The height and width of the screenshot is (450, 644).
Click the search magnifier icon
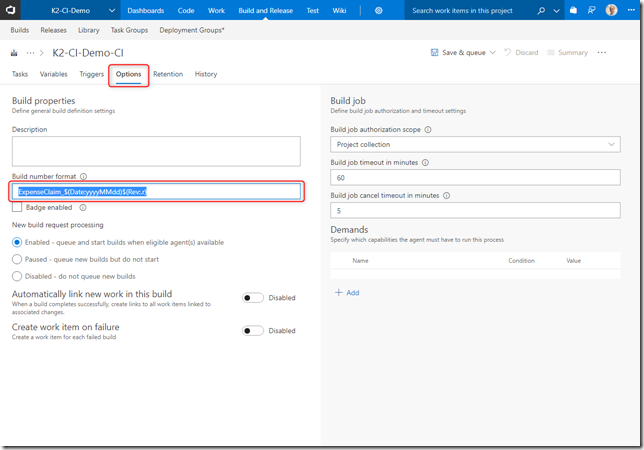[542, 10]
